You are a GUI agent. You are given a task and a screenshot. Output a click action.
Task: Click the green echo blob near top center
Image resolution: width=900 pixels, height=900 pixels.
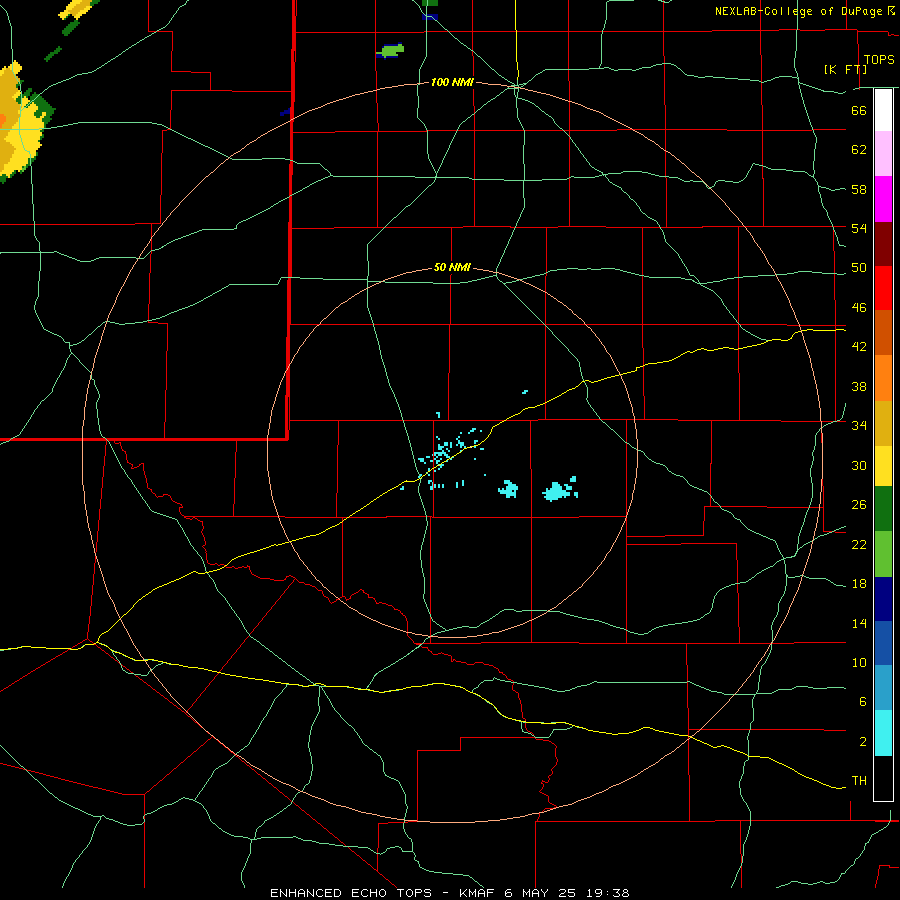tap(392, 51)
